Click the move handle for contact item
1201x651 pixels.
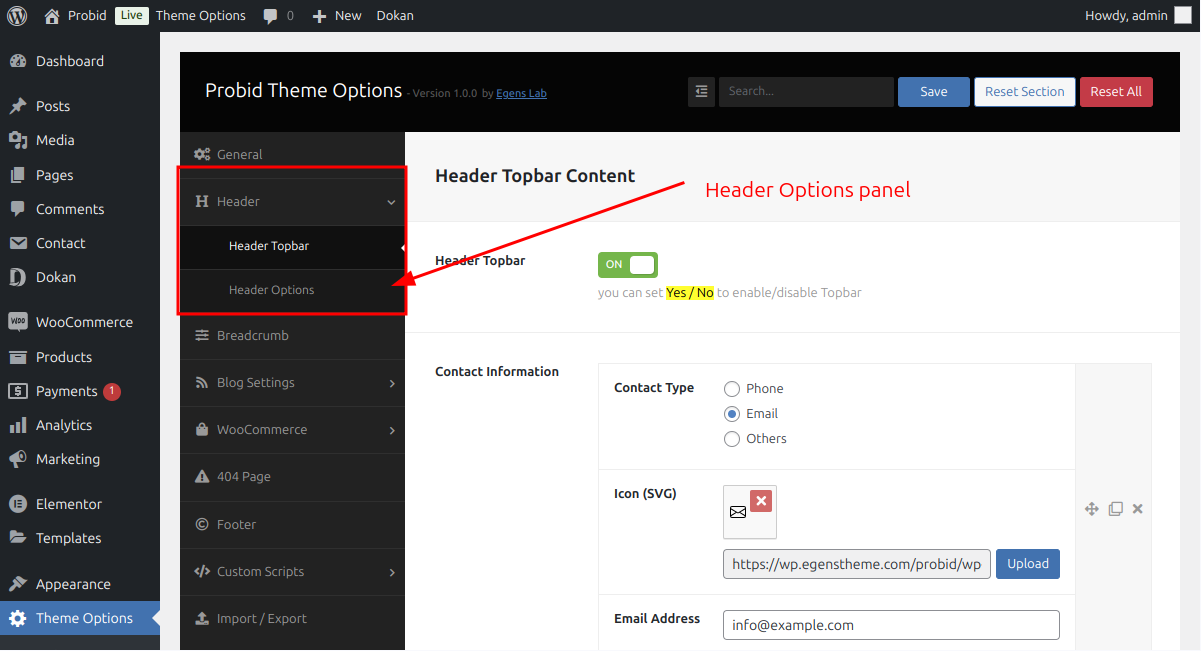tap(1092, 509)
